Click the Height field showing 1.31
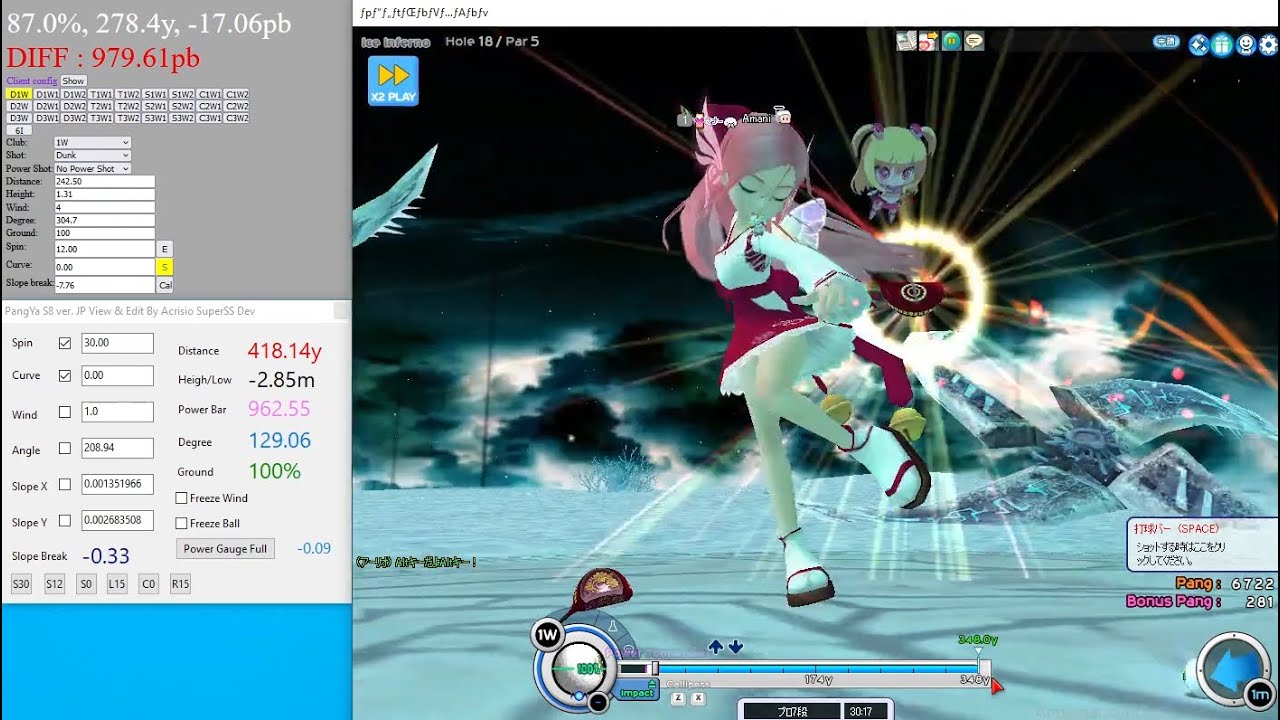The width and height of the screenshot is (1280, 720). [x=104, y=195]
